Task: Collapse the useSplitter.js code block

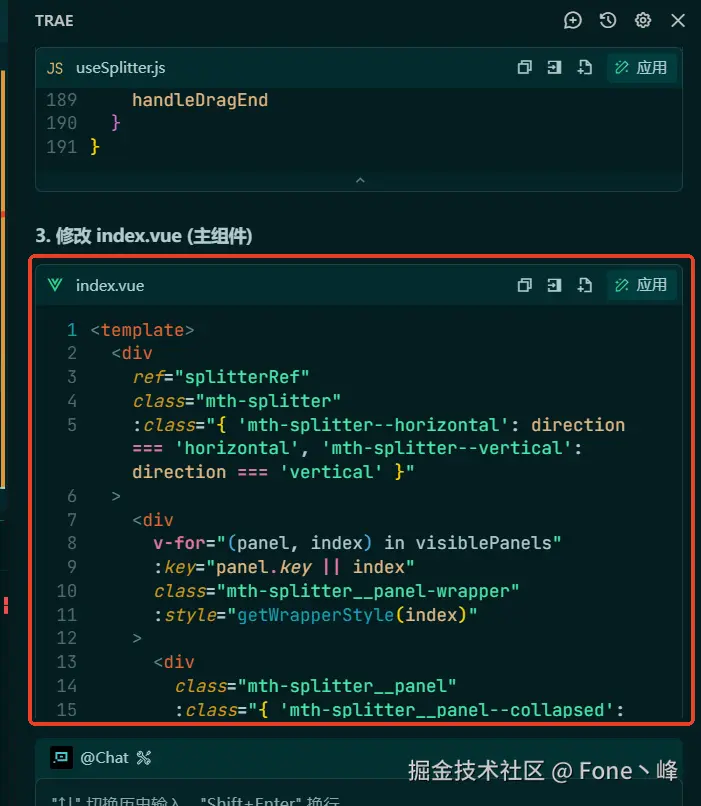Action: [x=360, y=180]
